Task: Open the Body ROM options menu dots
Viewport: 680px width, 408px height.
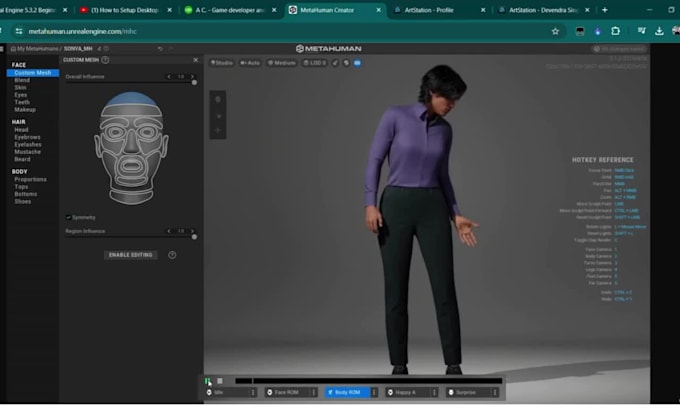Action: [374, 392]
